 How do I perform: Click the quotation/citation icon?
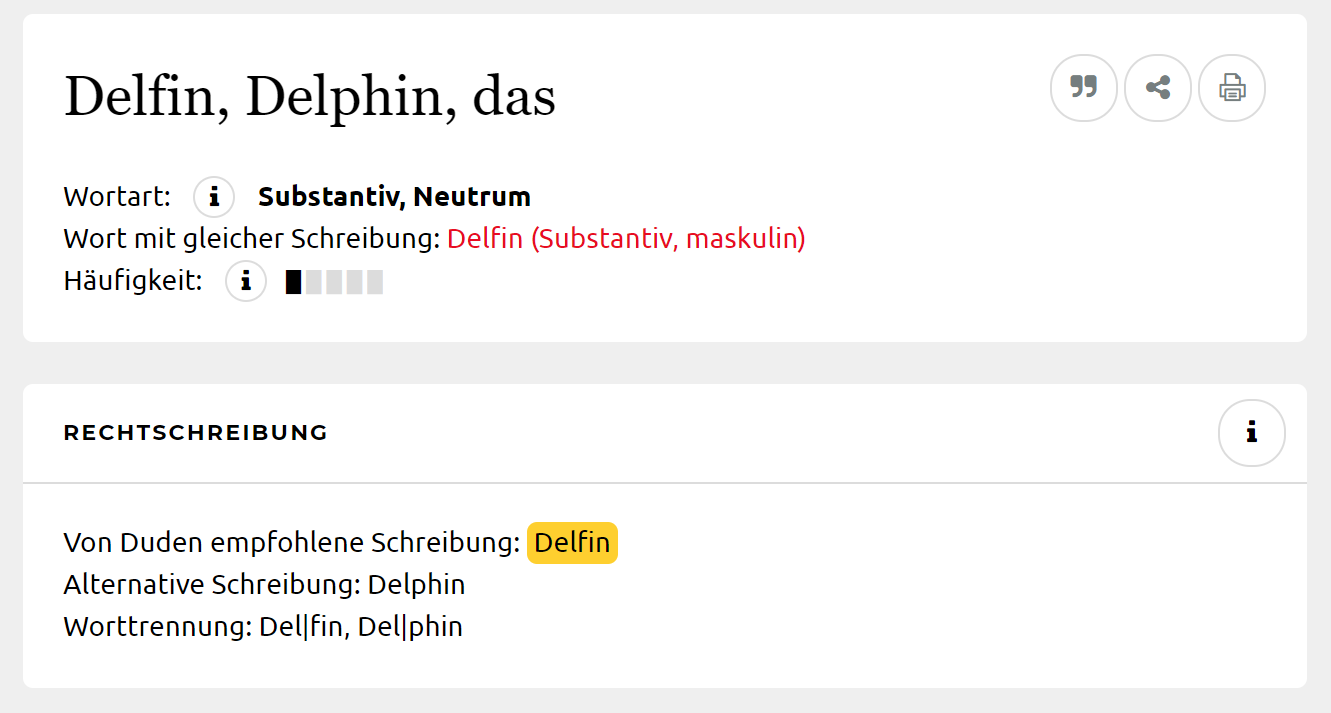(x=1083, y=88)
